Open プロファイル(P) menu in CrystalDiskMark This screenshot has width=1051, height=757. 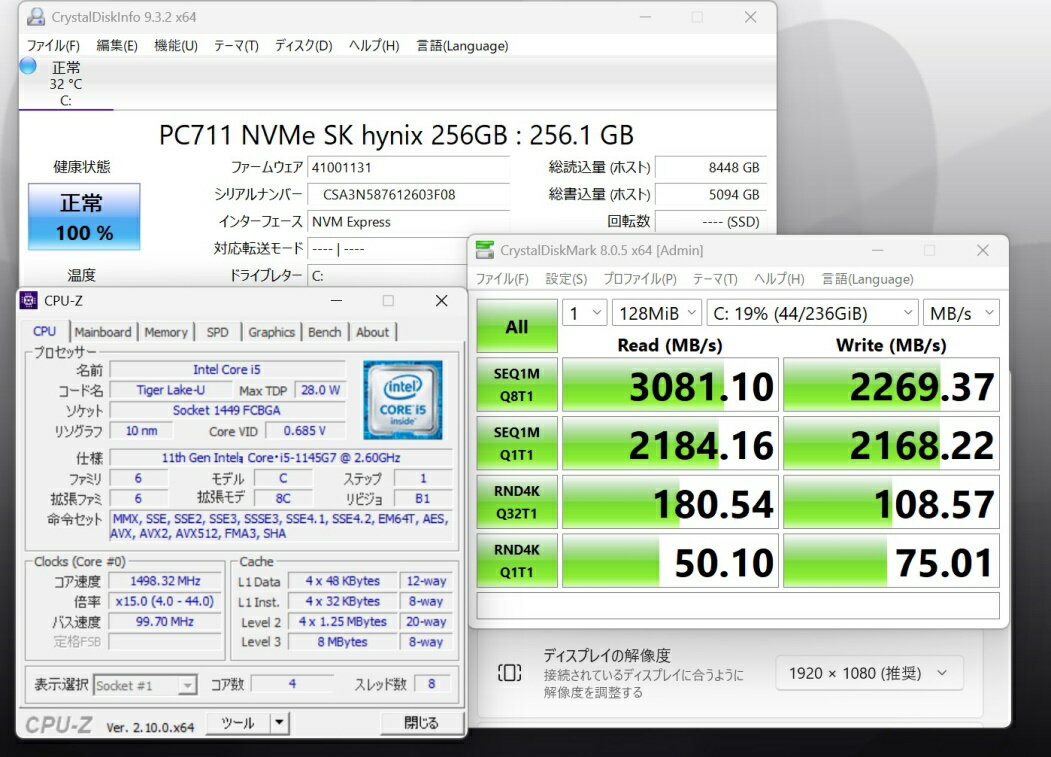click(639, 279)
